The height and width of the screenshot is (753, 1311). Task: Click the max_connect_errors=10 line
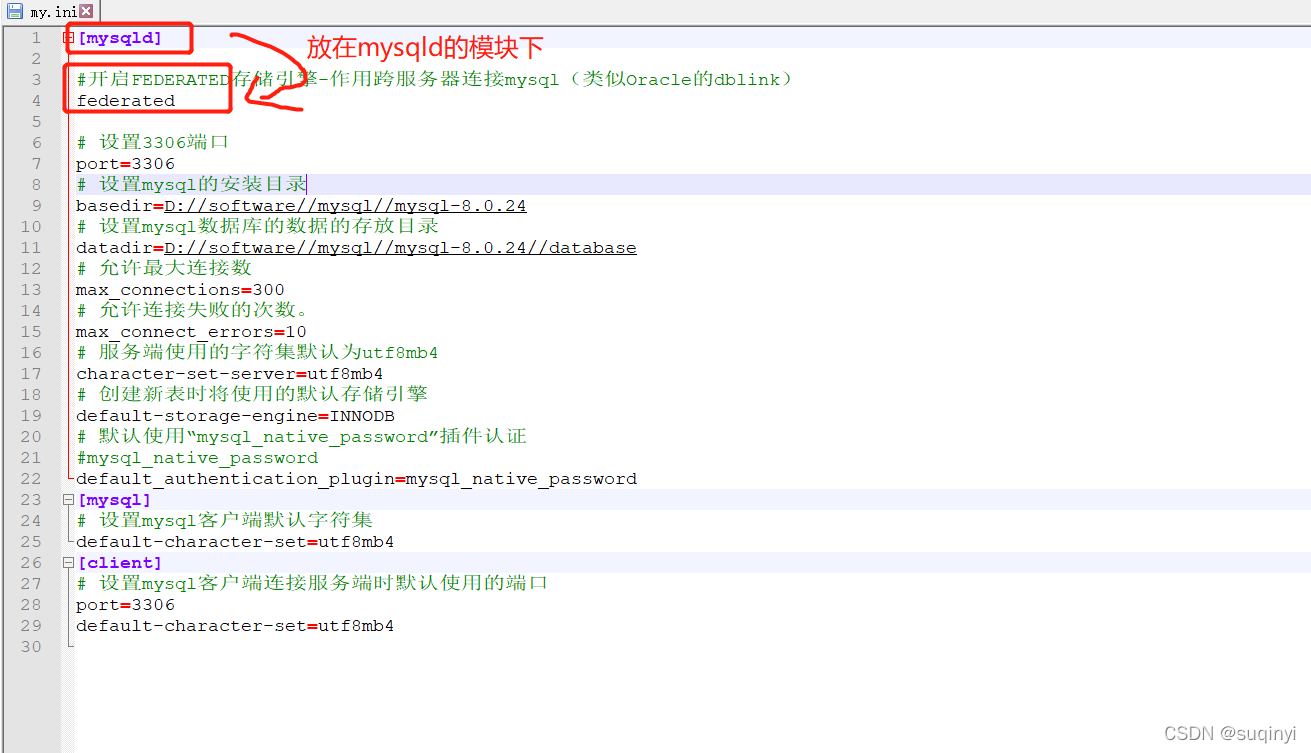point(191,332)
